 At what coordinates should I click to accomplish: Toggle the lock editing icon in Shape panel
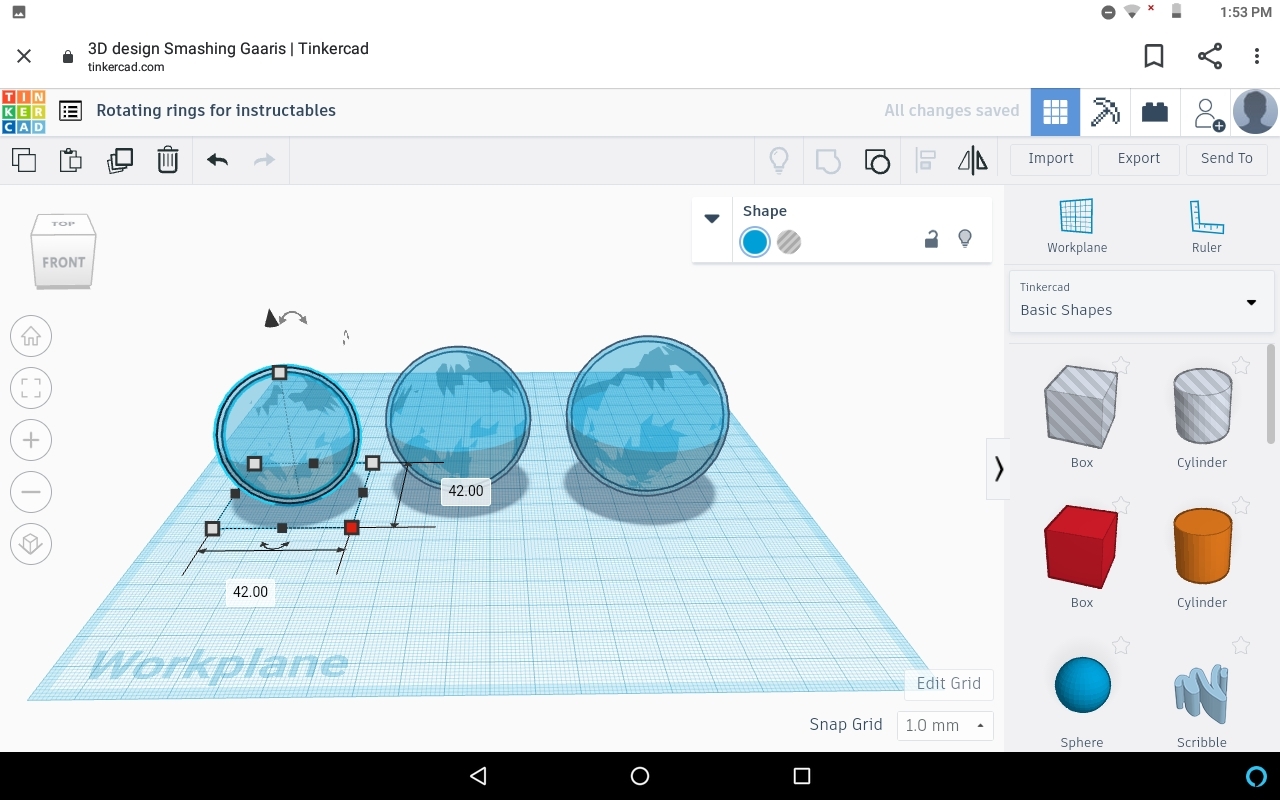(931, 239)
